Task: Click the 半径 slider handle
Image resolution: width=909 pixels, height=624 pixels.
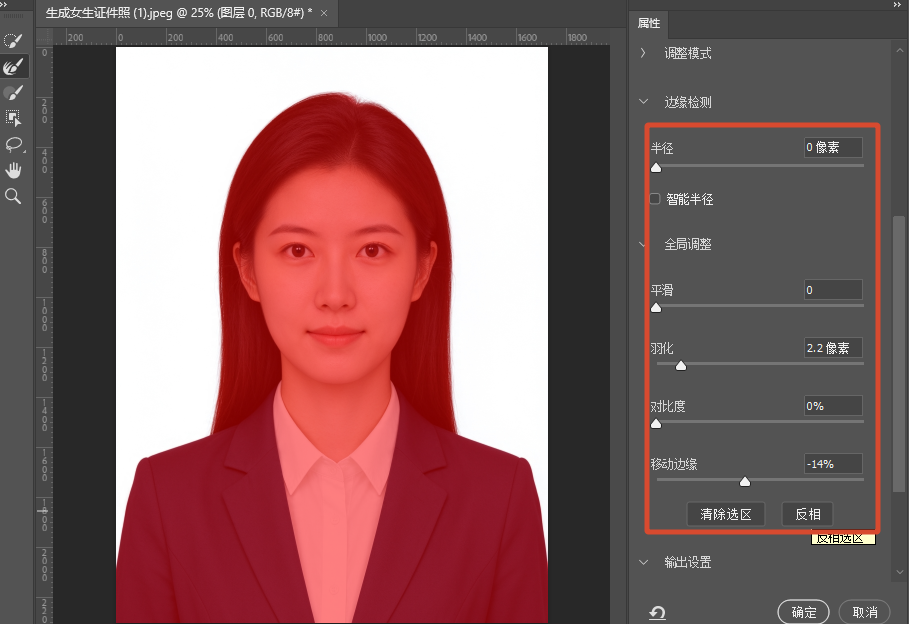Action: click(x=656, y=168)
